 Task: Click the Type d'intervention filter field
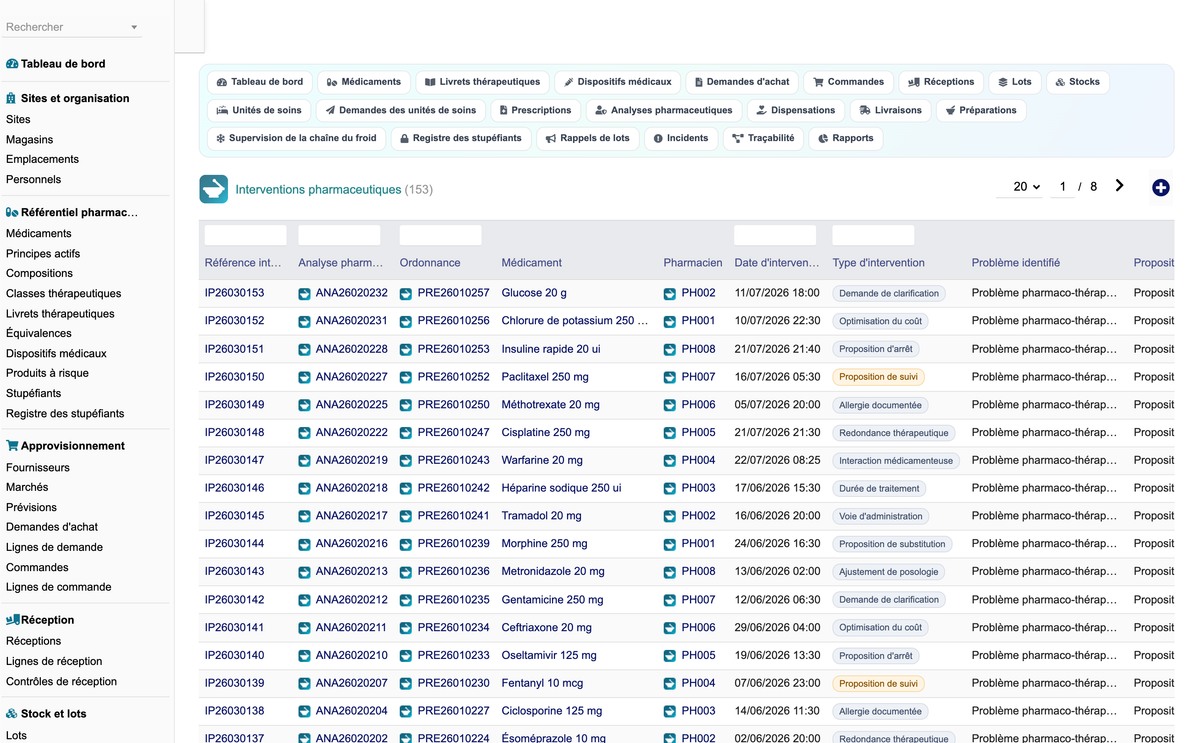[x=873, y=235]
